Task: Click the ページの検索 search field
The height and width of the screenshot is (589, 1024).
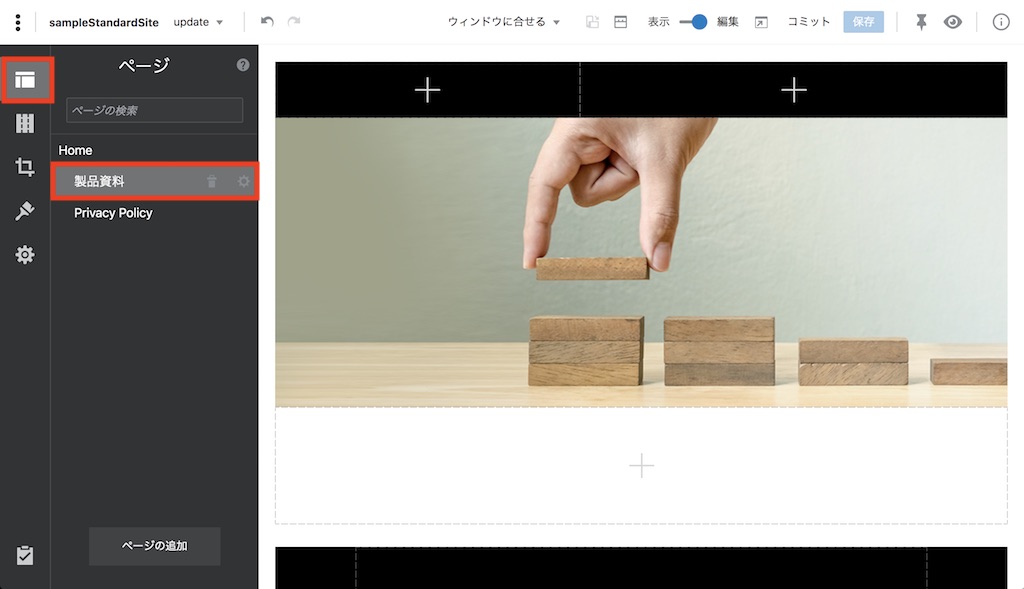Action: point(154,110)
